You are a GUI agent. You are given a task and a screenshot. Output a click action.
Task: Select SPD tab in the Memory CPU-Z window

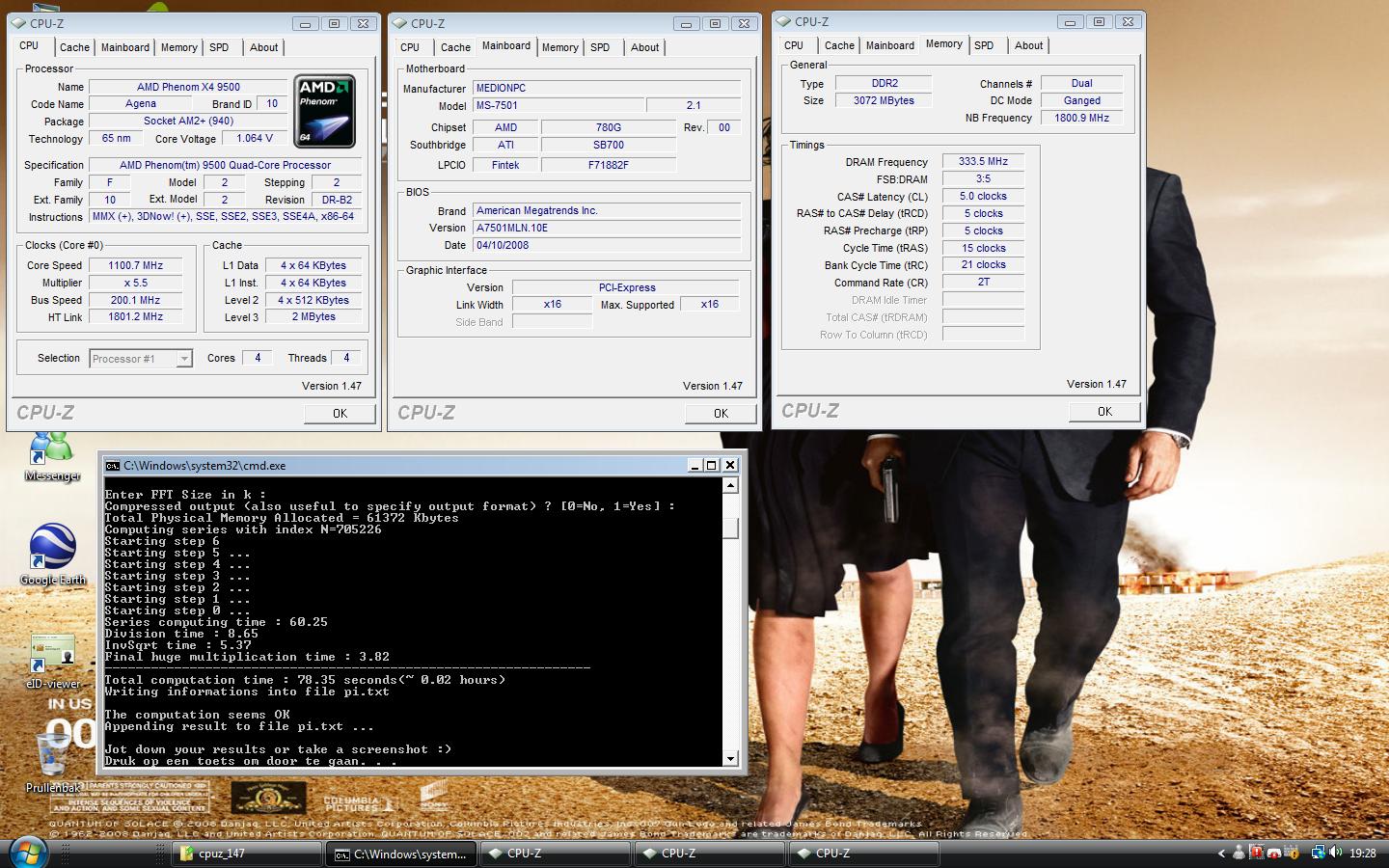tap(984, 45)
